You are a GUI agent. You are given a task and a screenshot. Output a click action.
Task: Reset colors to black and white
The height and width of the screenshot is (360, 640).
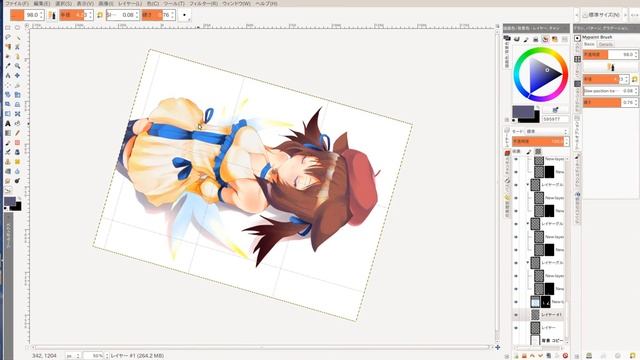click(514, 120)
